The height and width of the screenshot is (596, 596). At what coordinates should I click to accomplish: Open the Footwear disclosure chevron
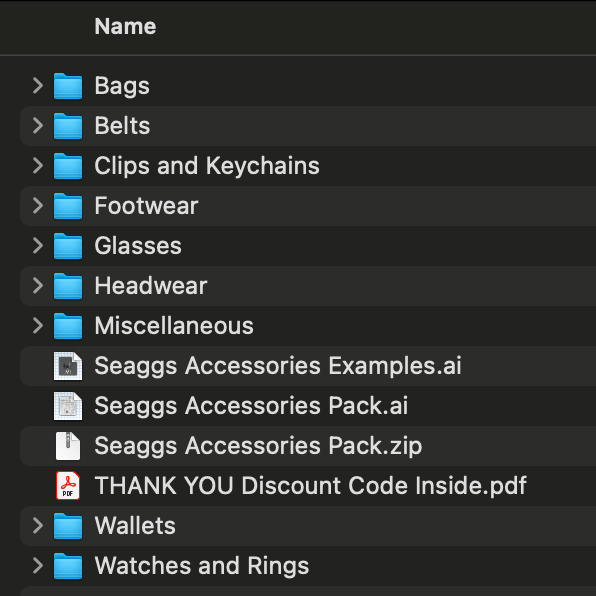(38, 206)
